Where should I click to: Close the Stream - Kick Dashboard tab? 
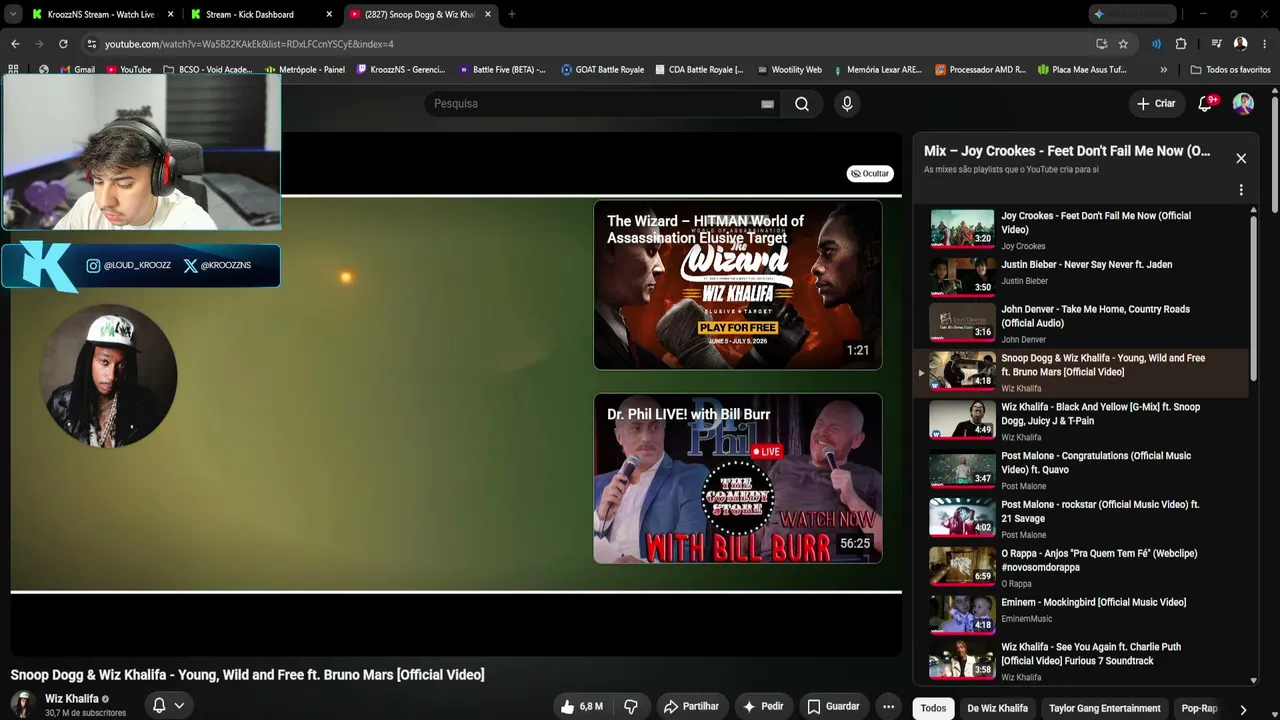pyautogui.click(x=329, y=14)
